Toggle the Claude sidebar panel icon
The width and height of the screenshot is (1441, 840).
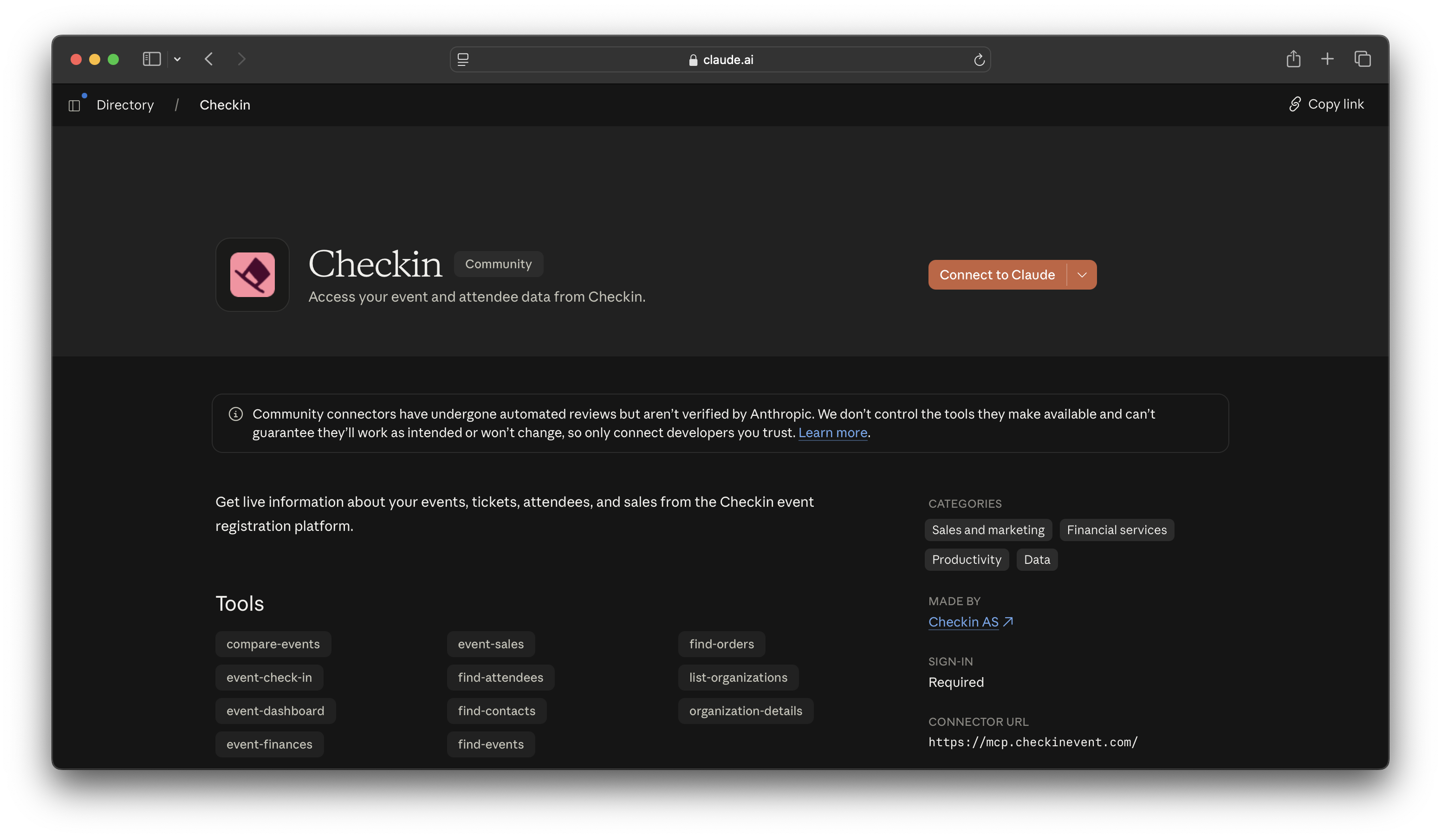[x=74, y=105]
